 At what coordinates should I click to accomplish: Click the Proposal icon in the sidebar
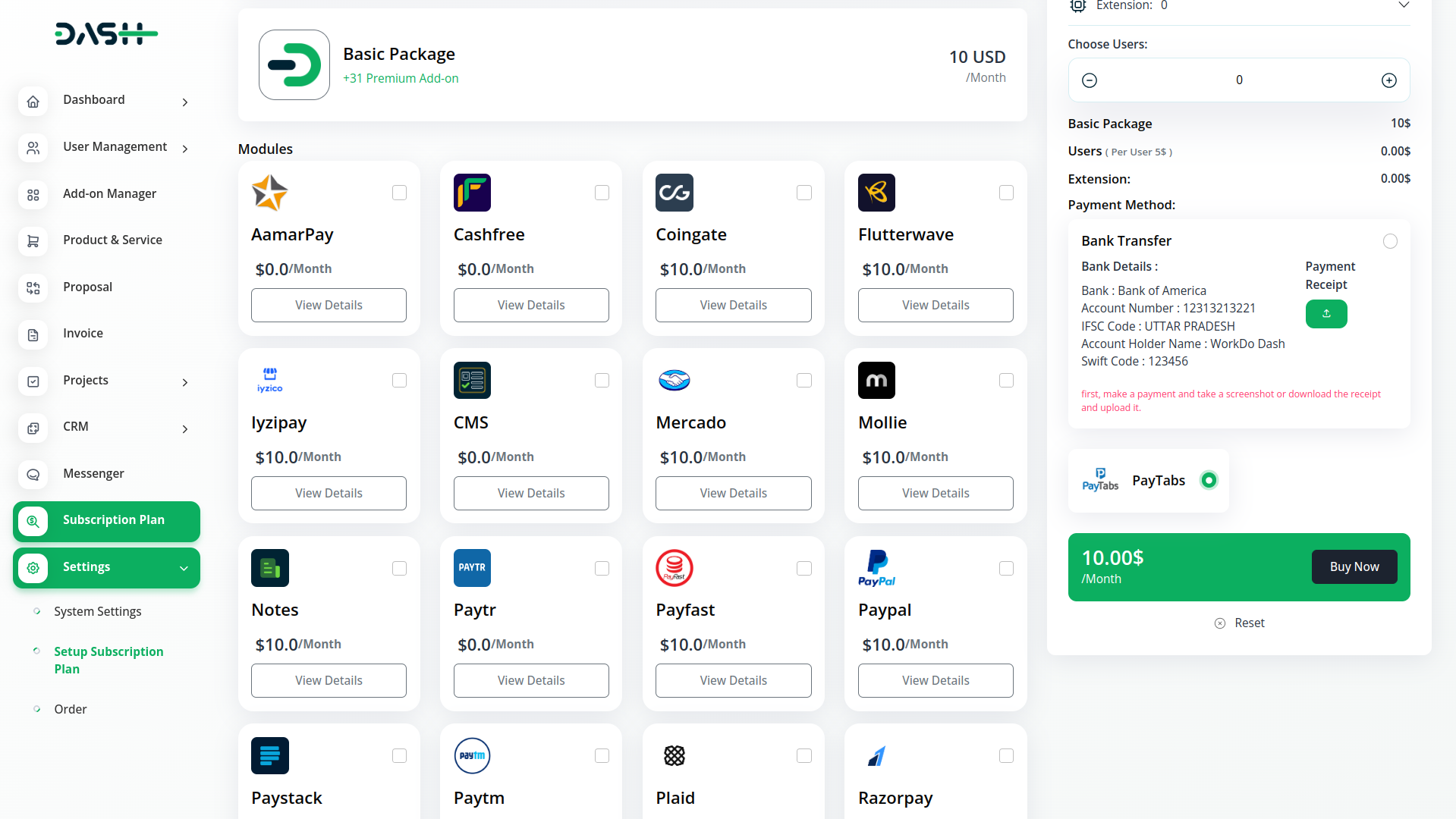coord(33,288)
